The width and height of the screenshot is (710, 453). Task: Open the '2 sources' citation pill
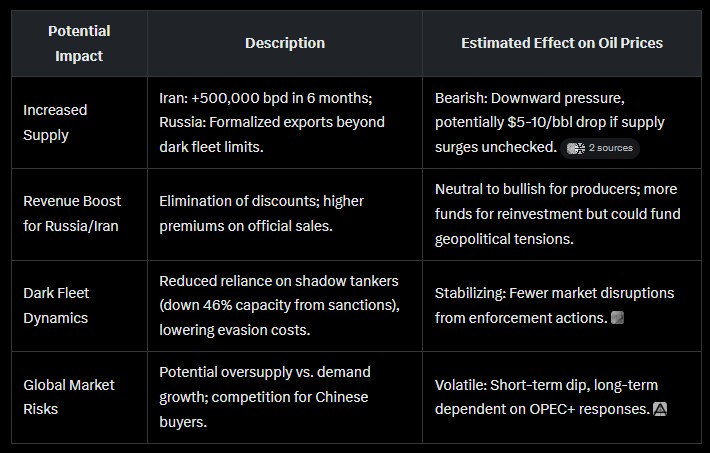600,148
